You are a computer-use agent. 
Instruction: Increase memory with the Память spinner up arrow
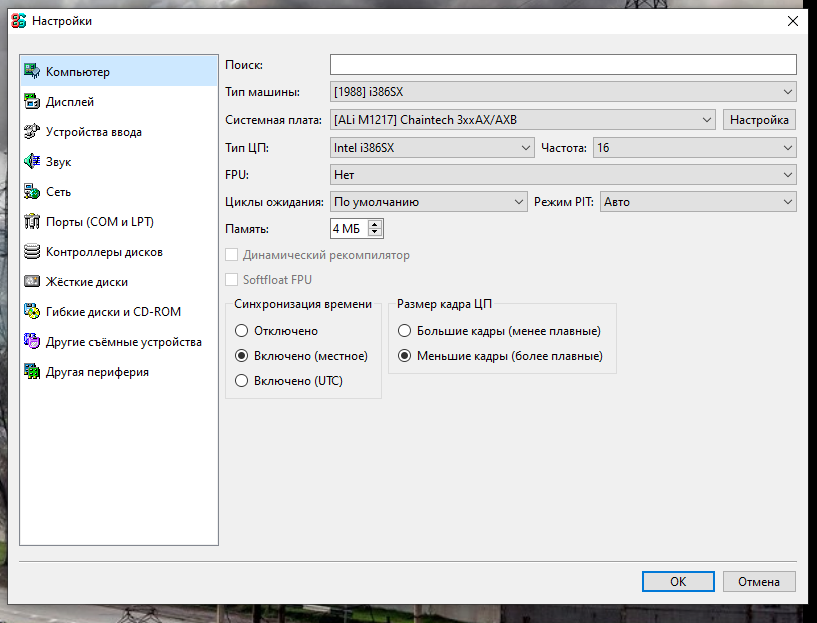coord(376,224)
